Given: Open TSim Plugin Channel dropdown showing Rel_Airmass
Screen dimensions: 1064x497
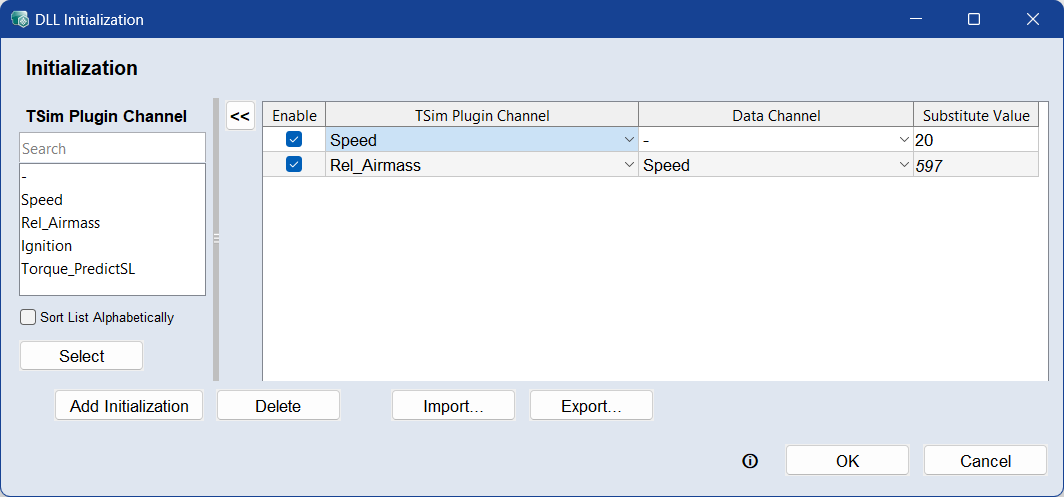Looking at the screenshot, I should point(629,165).
